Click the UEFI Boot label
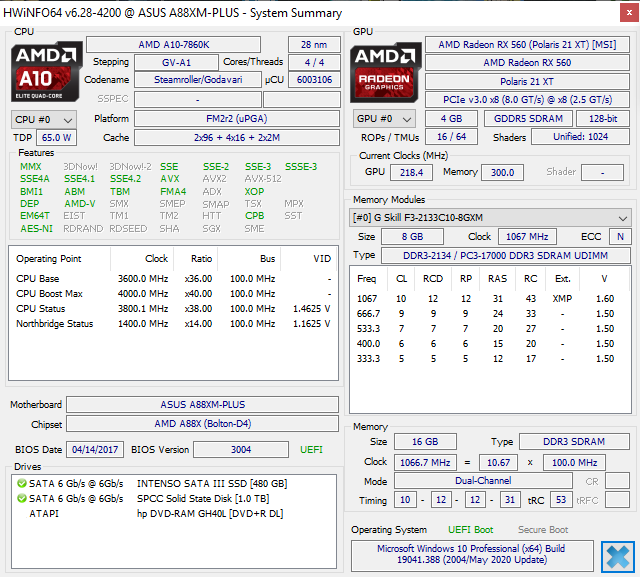 (470, 530)
